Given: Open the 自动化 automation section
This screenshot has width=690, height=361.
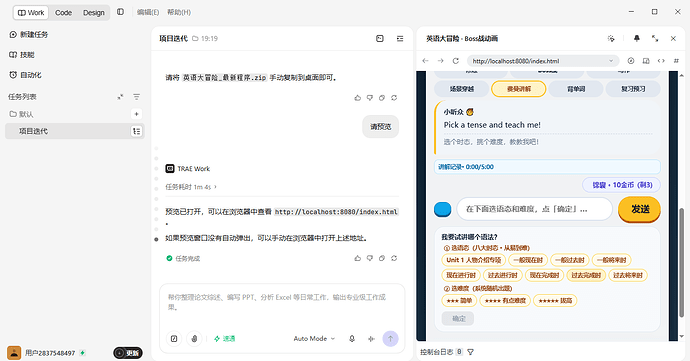Looking at the screenshot, I should point(25,75).
